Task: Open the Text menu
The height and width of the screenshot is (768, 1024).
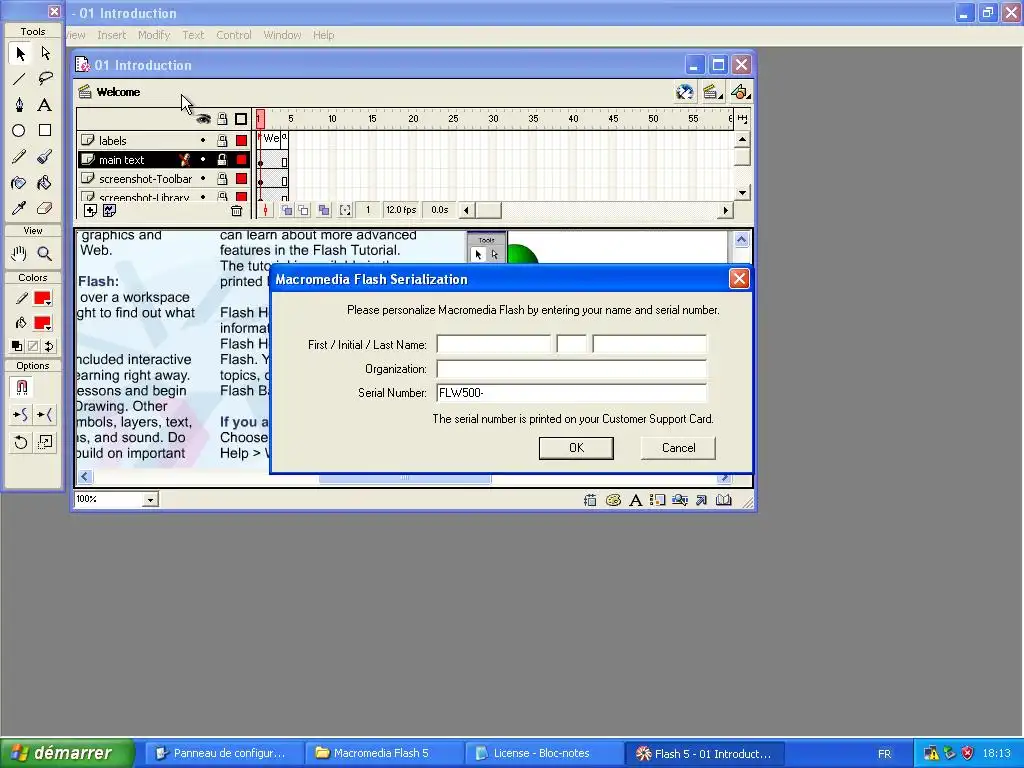Action: (193, 35)
